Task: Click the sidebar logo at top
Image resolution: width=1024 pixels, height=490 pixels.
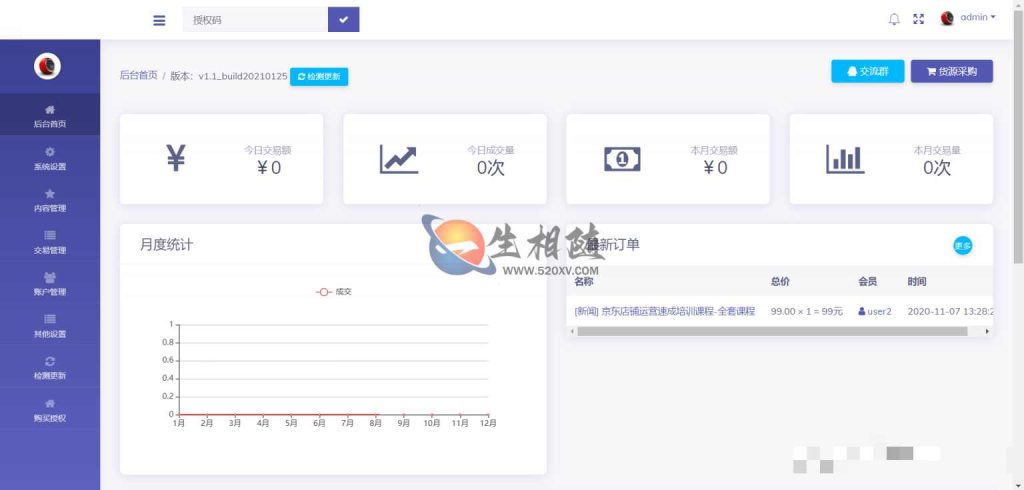Action: pyautogui.click(x=48, y=66)
